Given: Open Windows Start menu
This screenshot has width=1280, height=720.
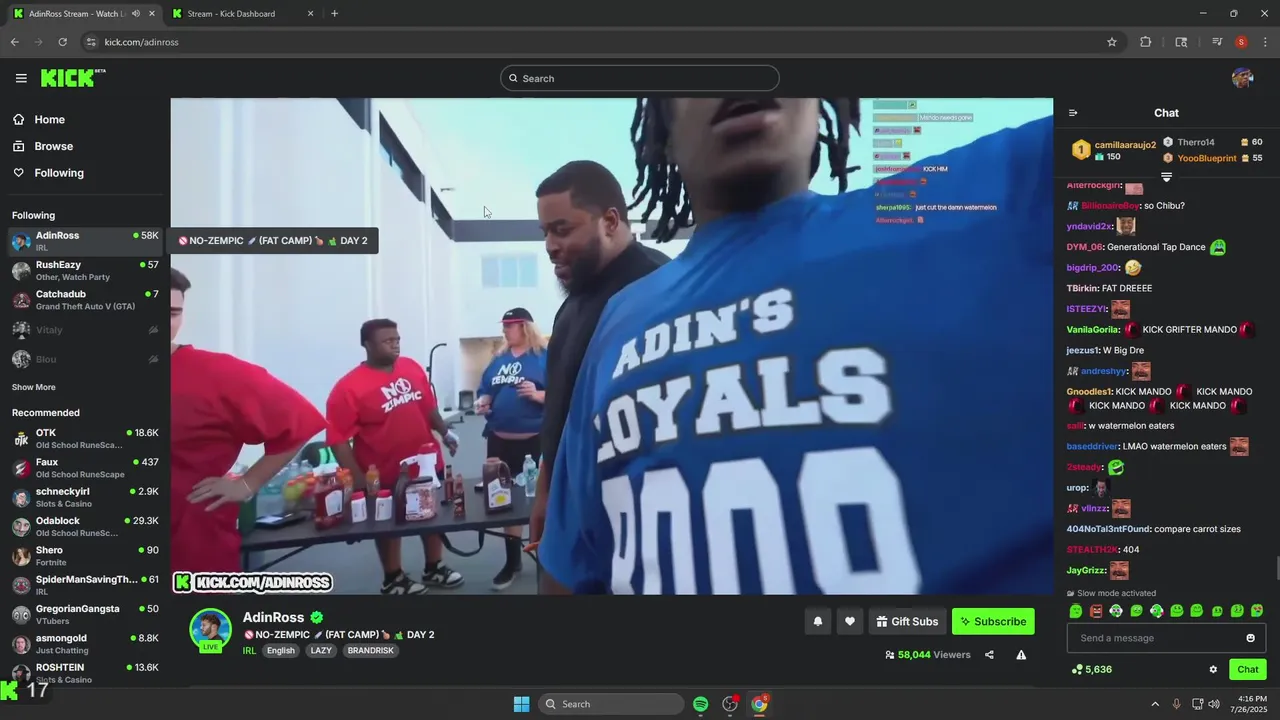Looking at the screenshot, I should tap(521, 704).
